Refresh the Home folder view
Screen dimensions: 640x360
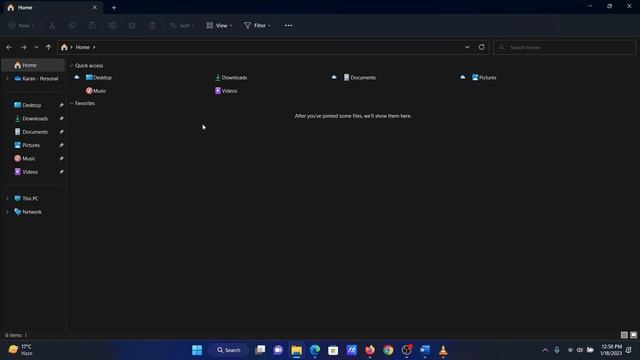(482, 47)
